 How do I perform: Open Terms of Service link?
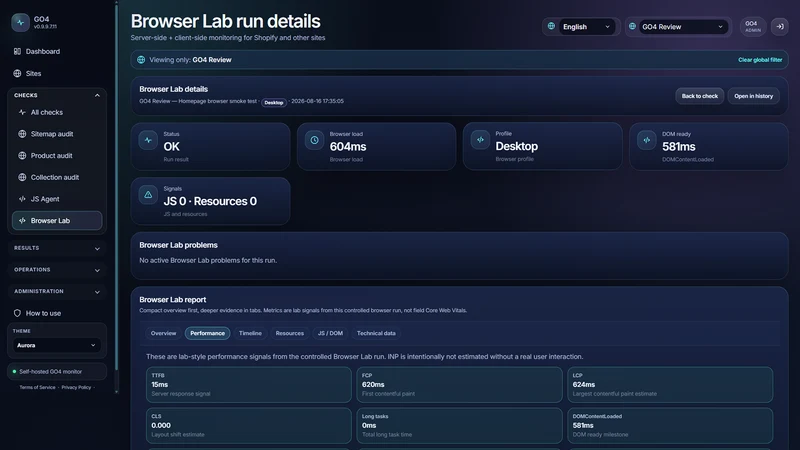(x=37, y=387)
